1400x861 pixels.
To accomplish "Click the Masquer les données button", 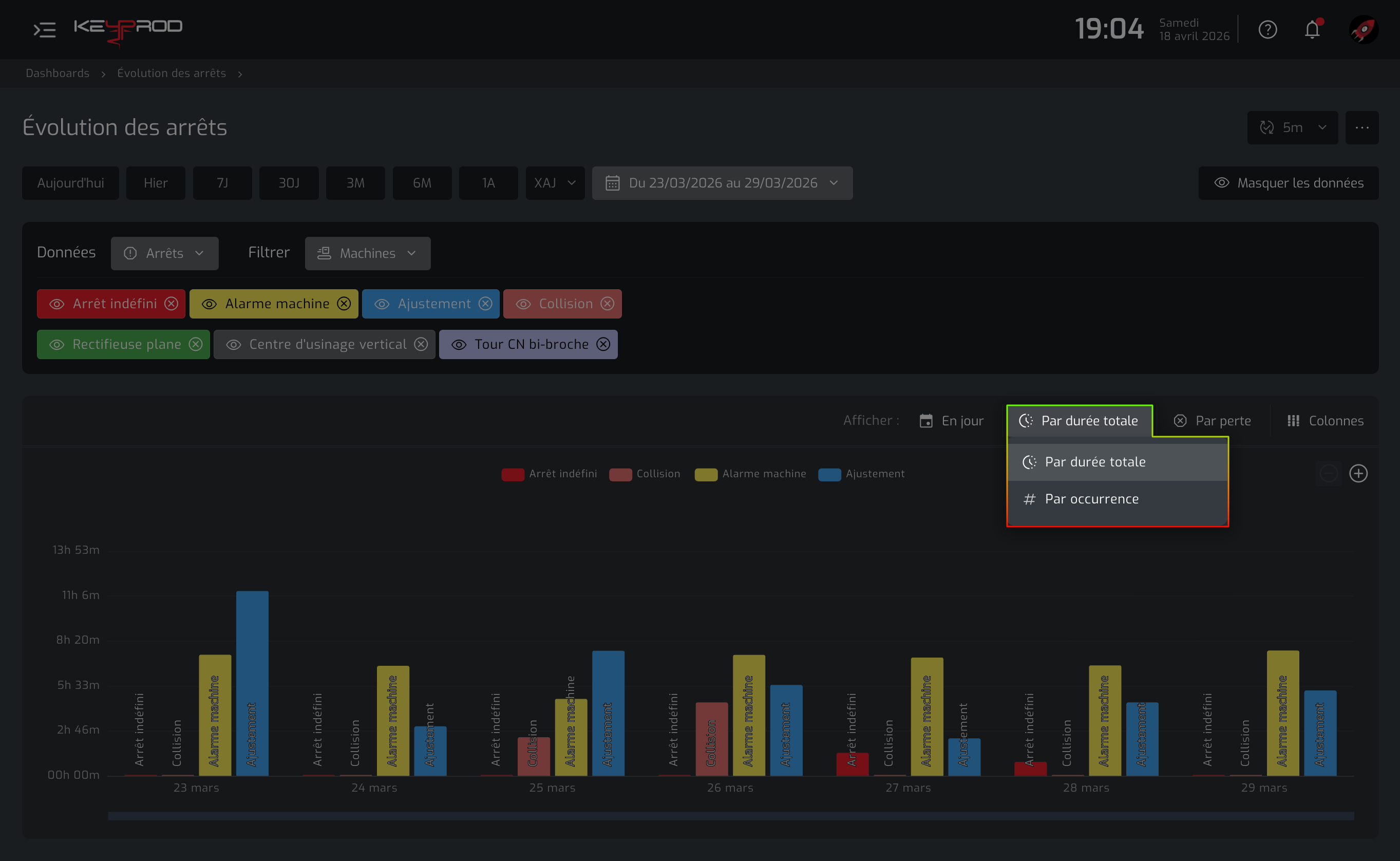I will click(1289, 183).
